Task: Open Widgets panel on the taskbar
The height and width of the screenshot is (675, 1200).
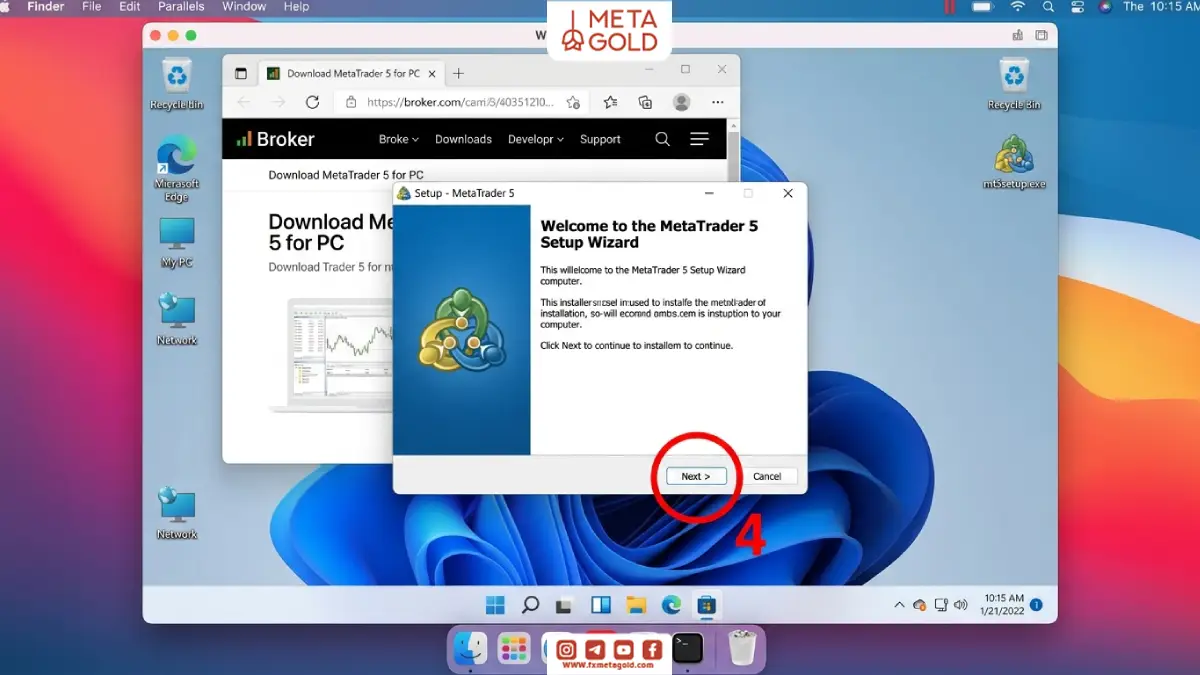Action: coord(601,605)
